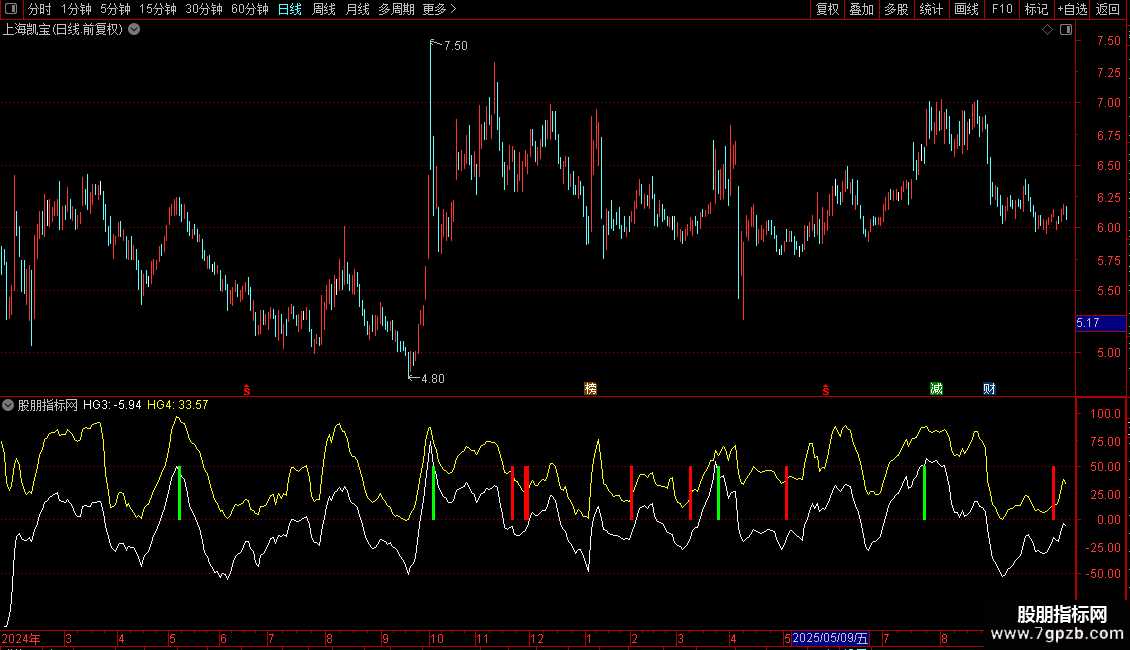Select the 15分钟 period
Screen dimensions: 1130x650
[158, 9]
